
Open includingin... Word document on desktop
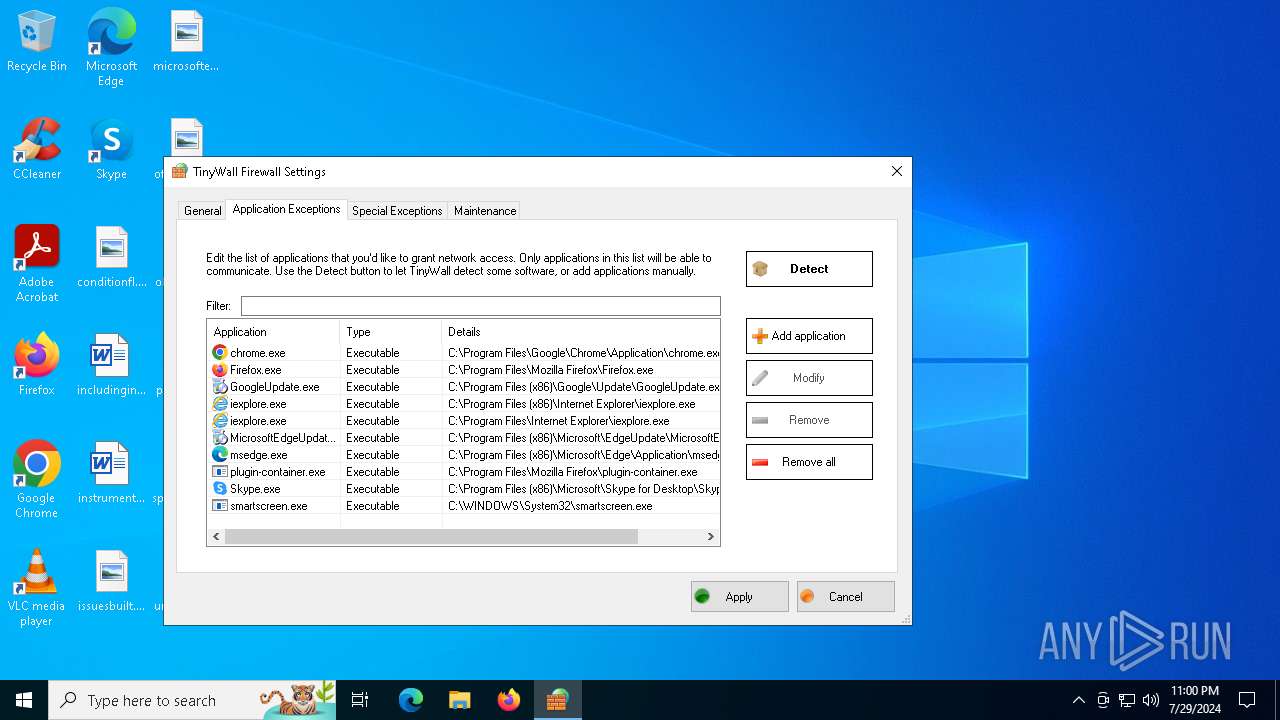pyautogui.click(x=111, y=366)
